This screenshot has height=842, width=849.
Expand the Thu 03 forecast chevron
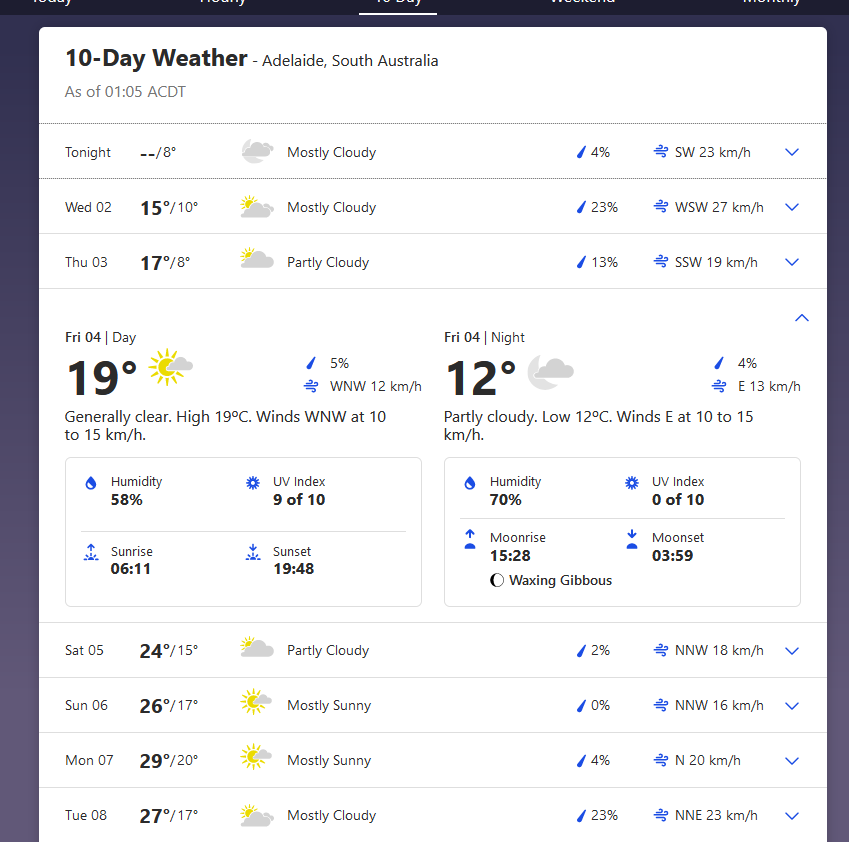point(792,262)
